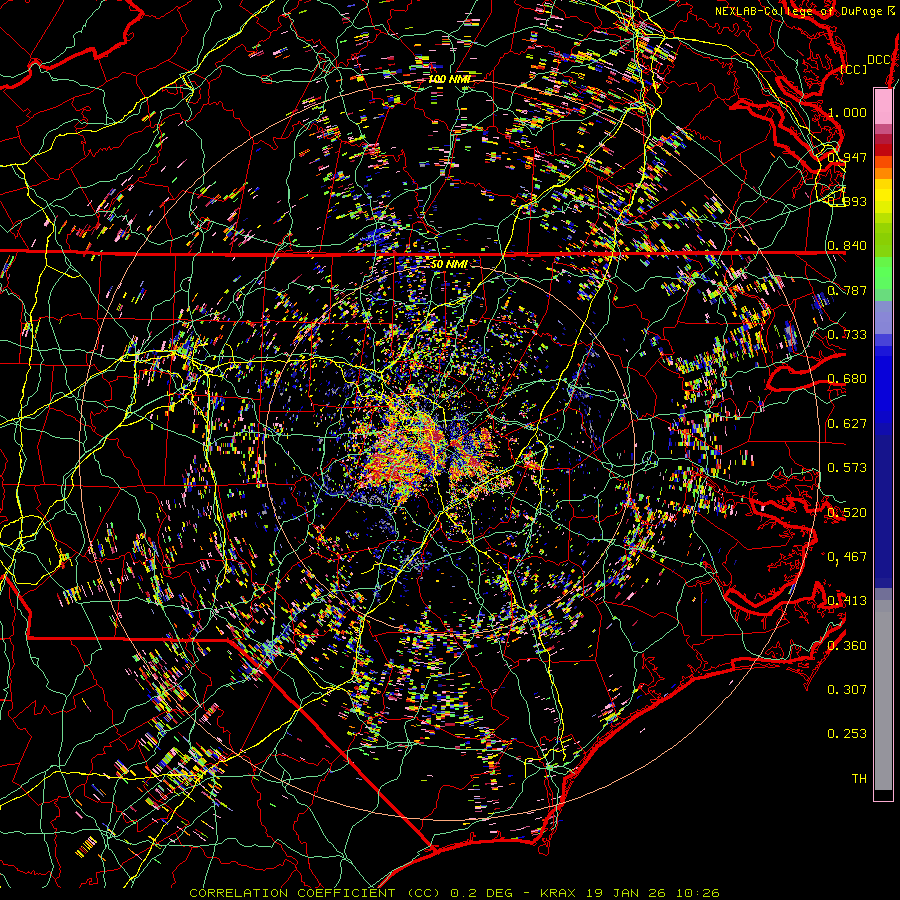900x900 pixels.
Task: Click the 0.360 scale value
Action: 847,645
